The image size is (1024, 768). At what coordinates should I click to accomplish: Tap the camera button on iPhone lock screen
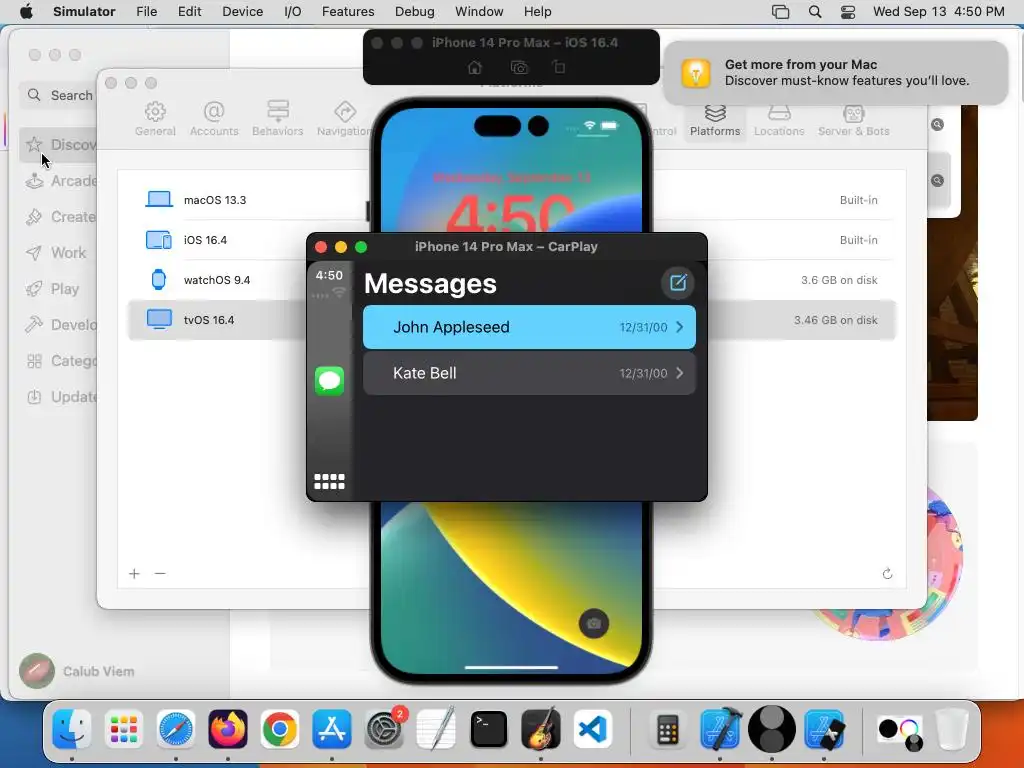point(594,624)
